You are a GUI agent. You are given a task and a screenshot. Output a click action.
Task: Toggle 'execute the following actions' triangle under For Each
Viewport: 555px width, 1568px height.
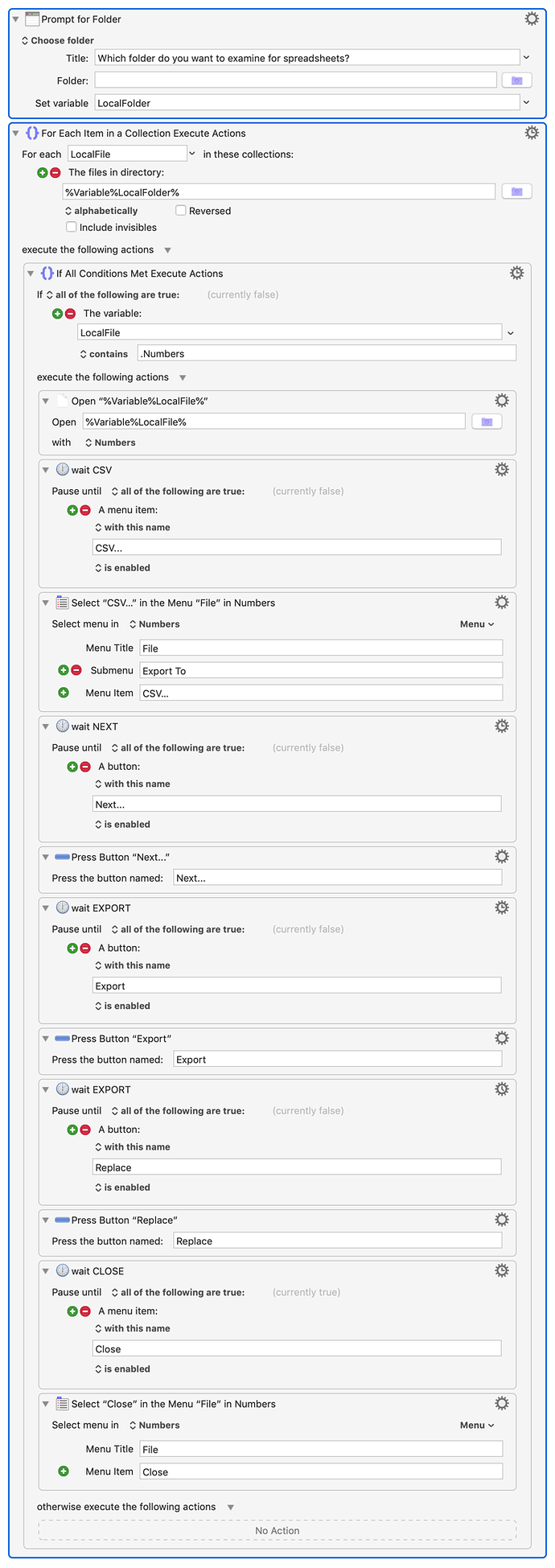(167, 250)
